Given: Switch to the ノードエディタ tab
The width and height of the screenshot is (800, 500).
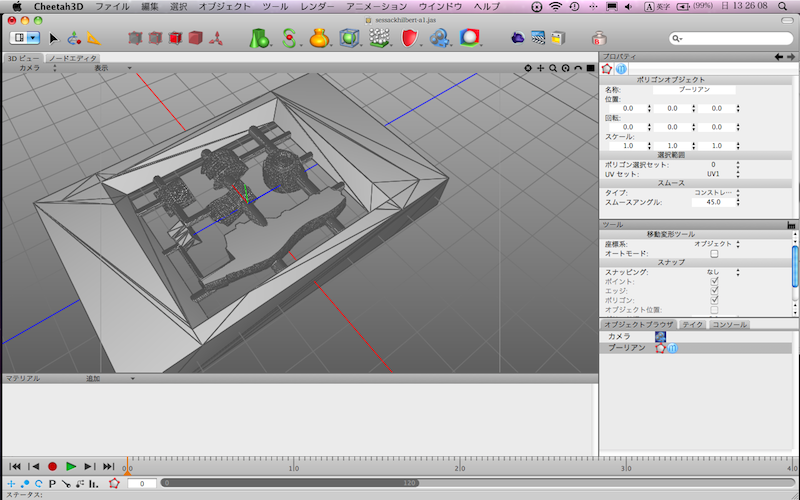Looking at the screenshot, I should [x=74, y=59].
